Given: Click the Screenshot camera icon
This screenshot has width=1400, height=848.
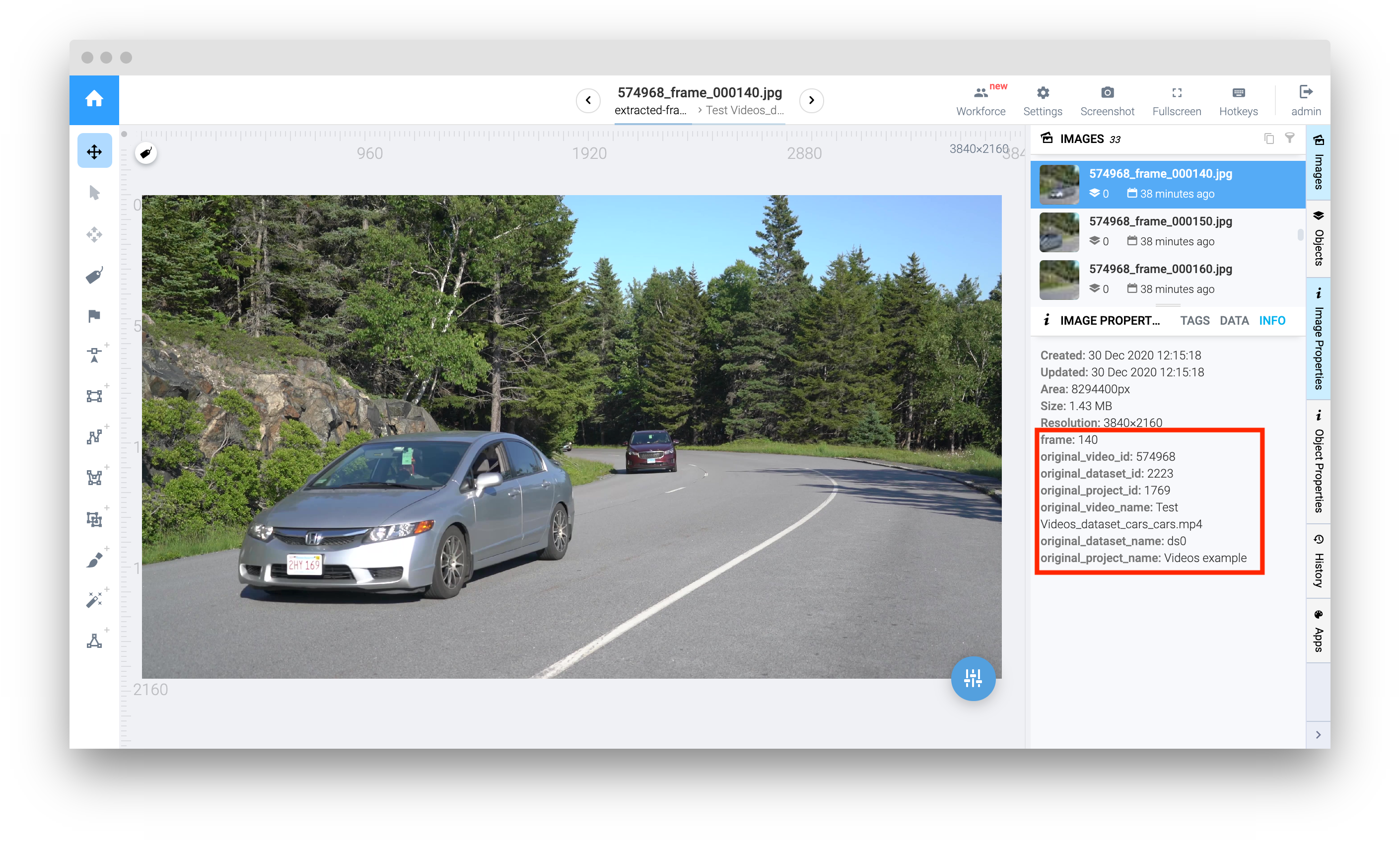Looking at the screenshot, I should (1107, 93).
